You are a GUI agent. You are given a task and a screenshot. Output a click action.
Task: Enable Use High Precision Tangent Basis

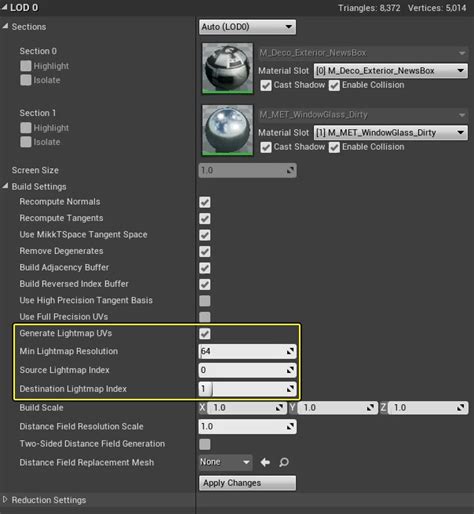[205, 301]
